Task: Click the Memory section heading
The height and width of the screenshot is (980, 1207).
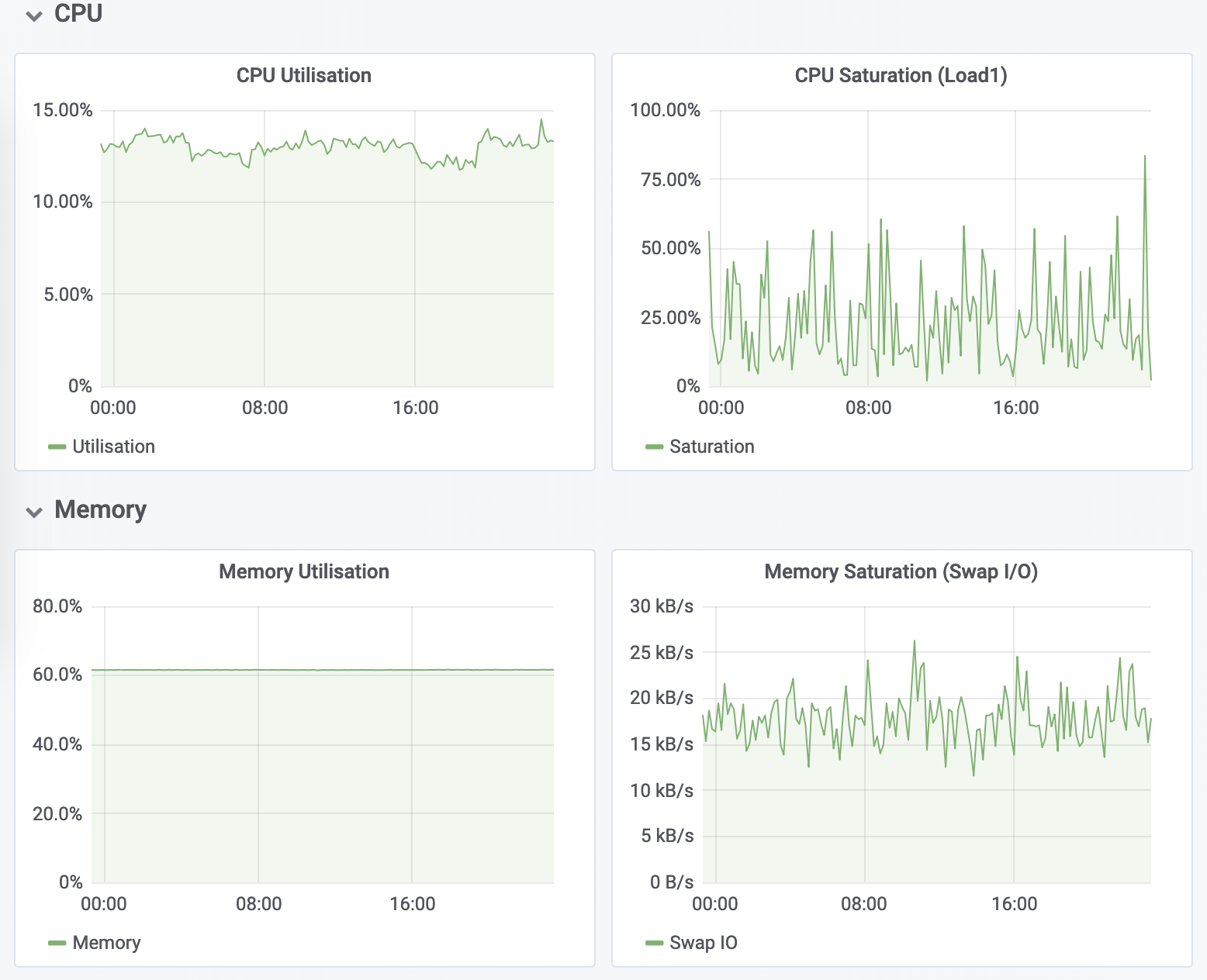Action: [x=100, y=509]
